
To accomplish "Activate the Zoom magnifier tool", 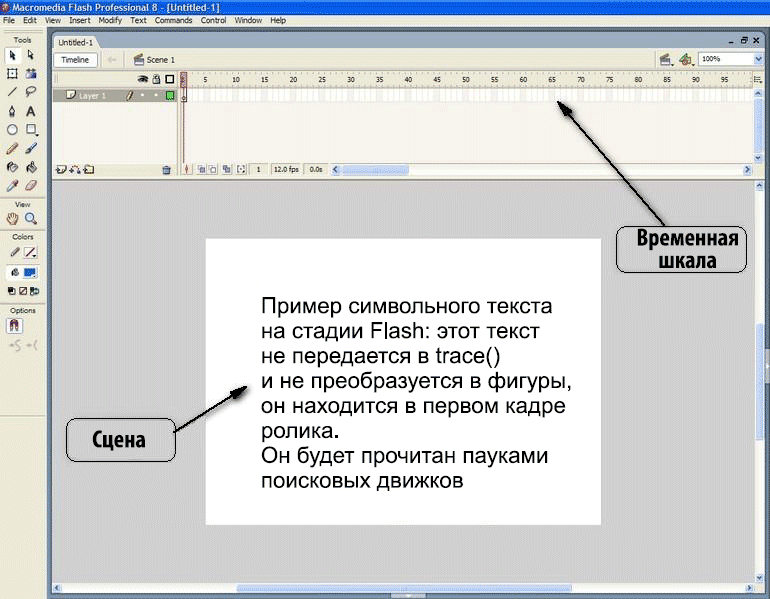I will pos(31,218).
